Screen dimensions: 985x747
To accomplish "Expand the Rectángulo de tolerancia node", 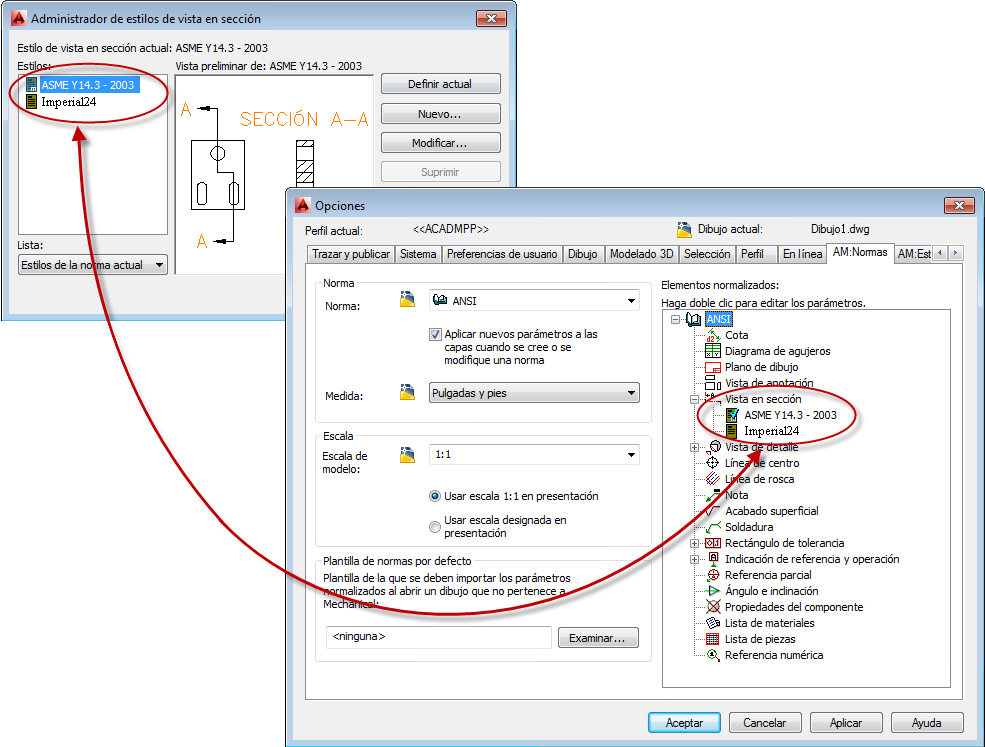I will coord(694,543).
